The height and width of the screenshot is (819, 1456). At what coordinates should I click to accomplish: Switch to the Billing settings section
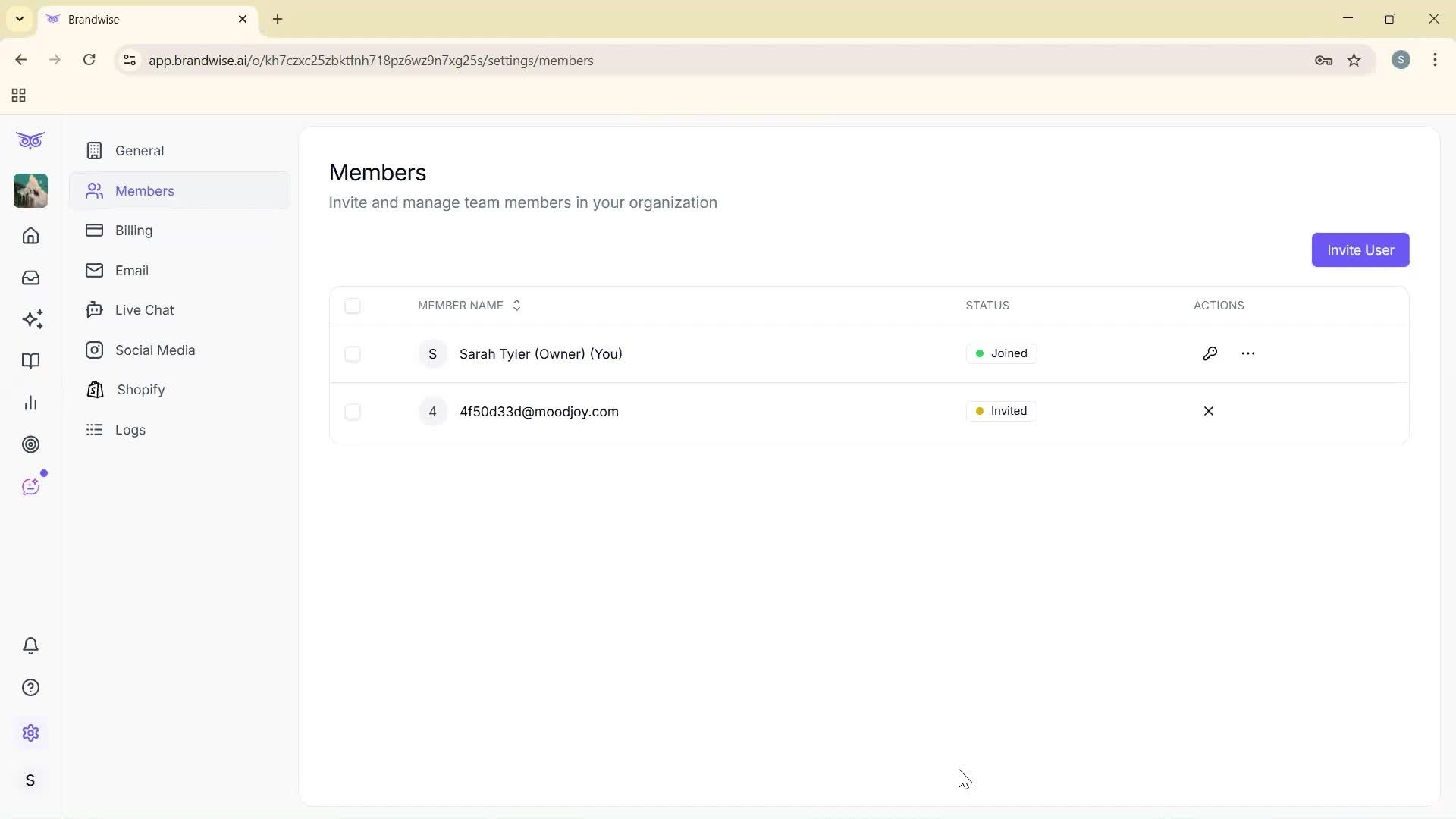(x=133, y=231)
